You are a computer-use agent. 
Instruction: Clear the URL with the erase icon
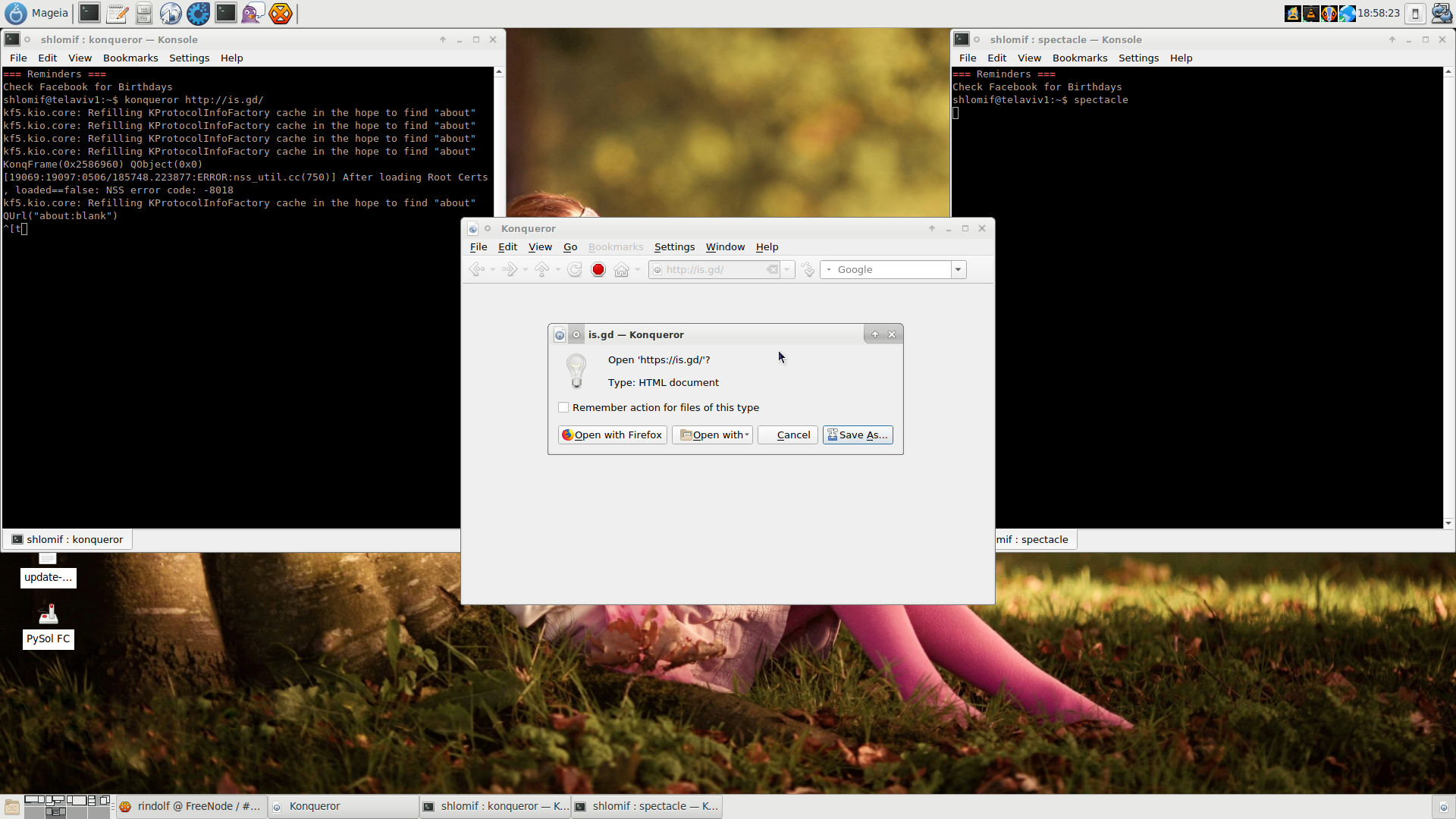[x=772, y=269]
